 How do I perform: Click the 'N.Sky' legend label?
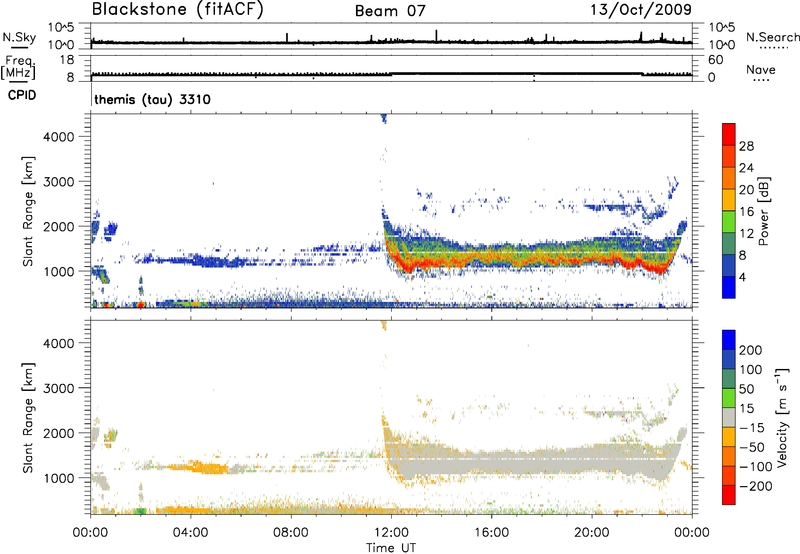[19, 37]
